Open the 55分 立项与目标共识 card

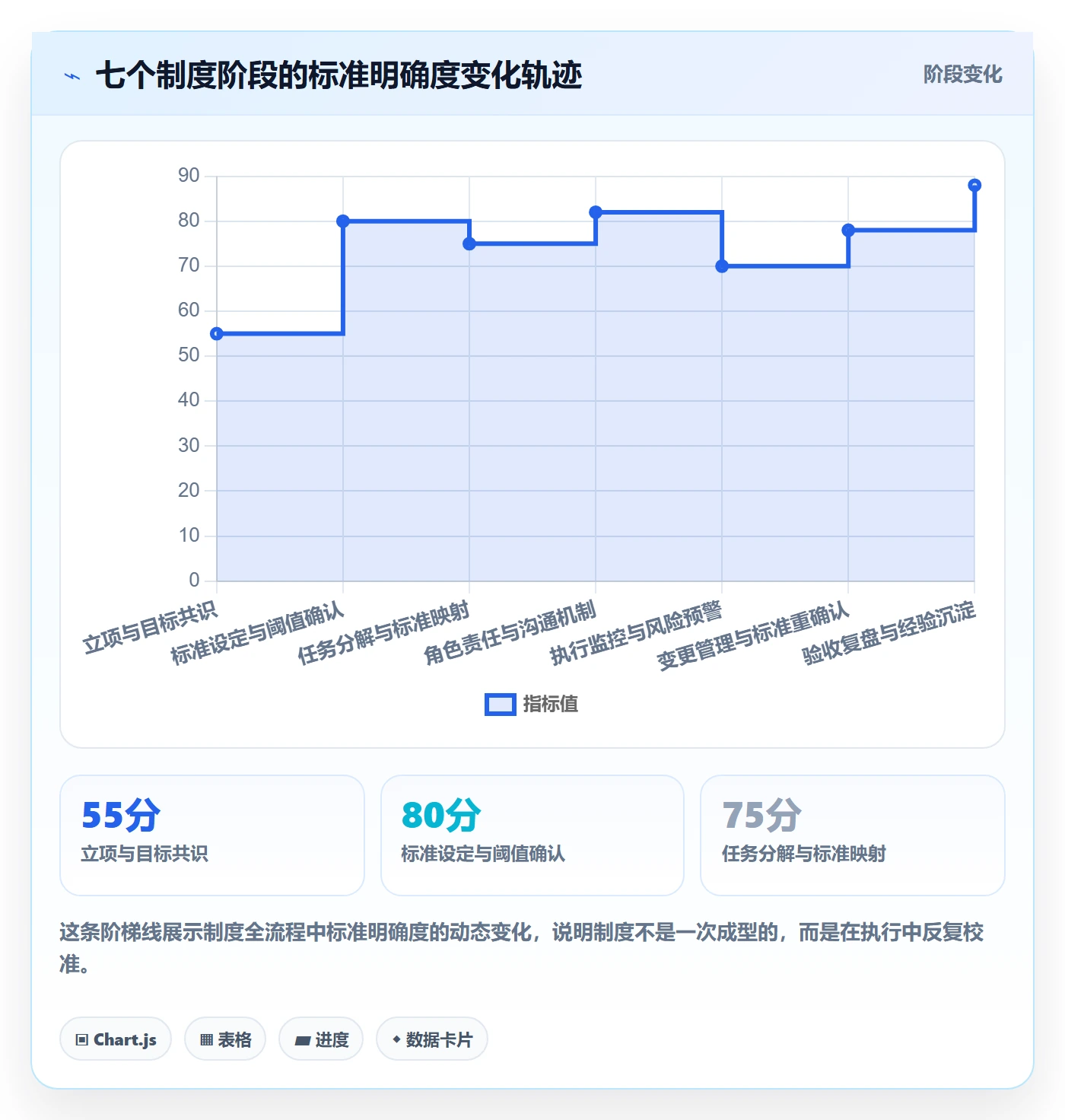coord(212,835)
